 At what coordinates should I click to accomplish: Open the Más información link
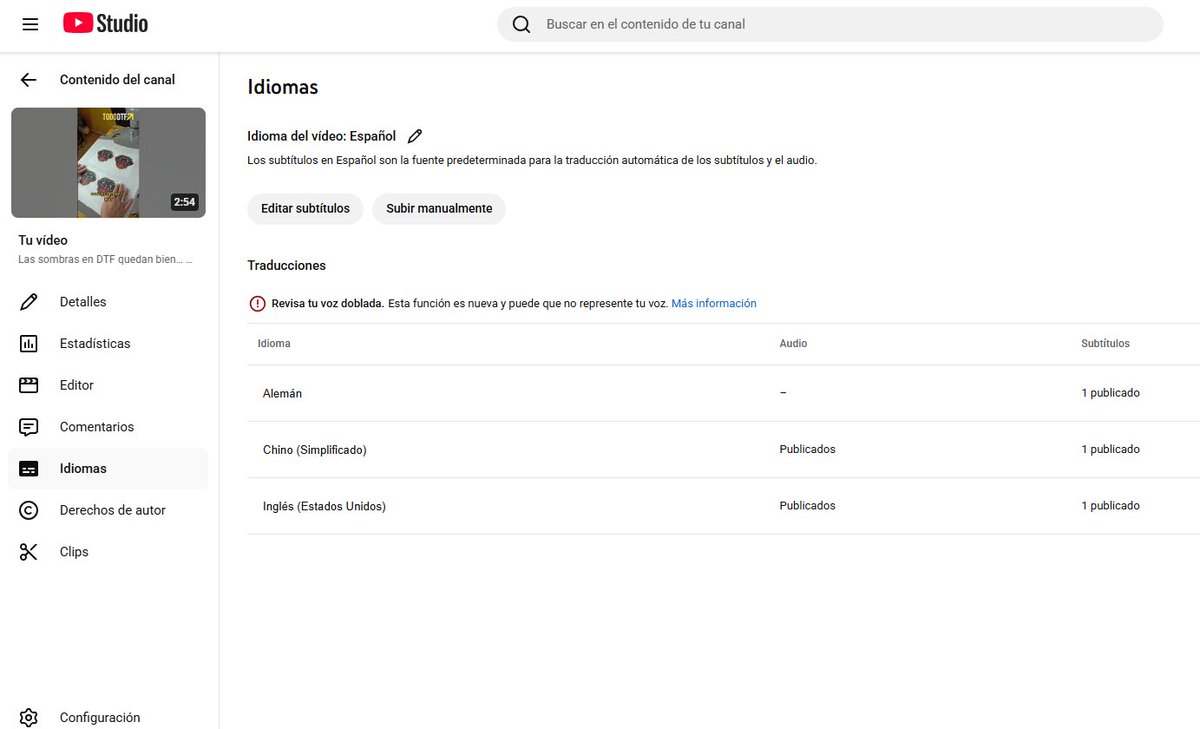[714, 304]
